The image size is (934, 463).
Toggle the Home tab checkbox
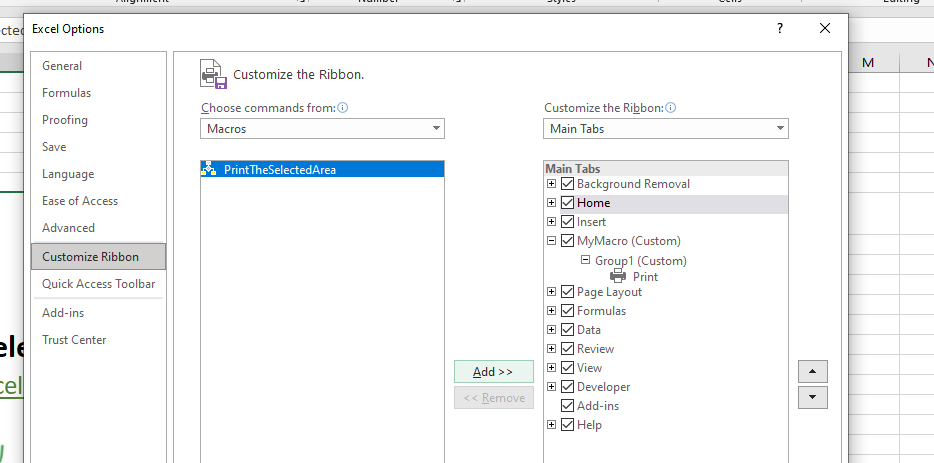tap(568, 203)
